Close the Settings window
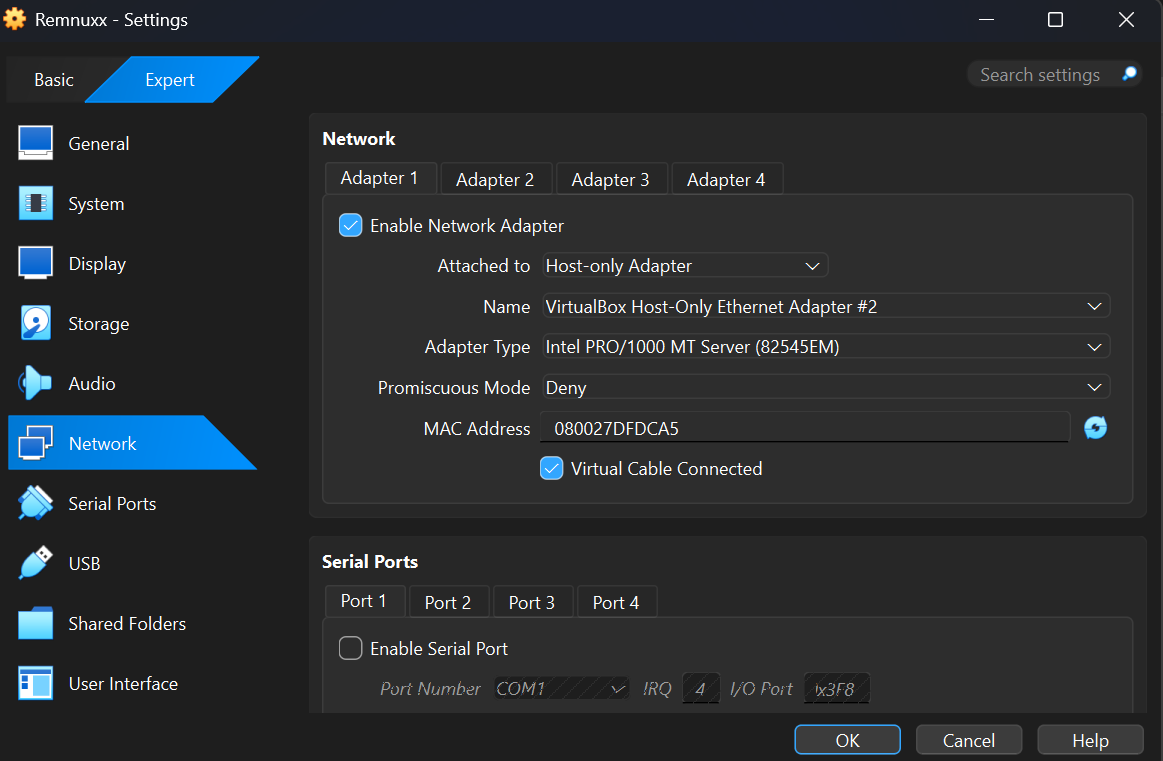 coord(1126,19)
